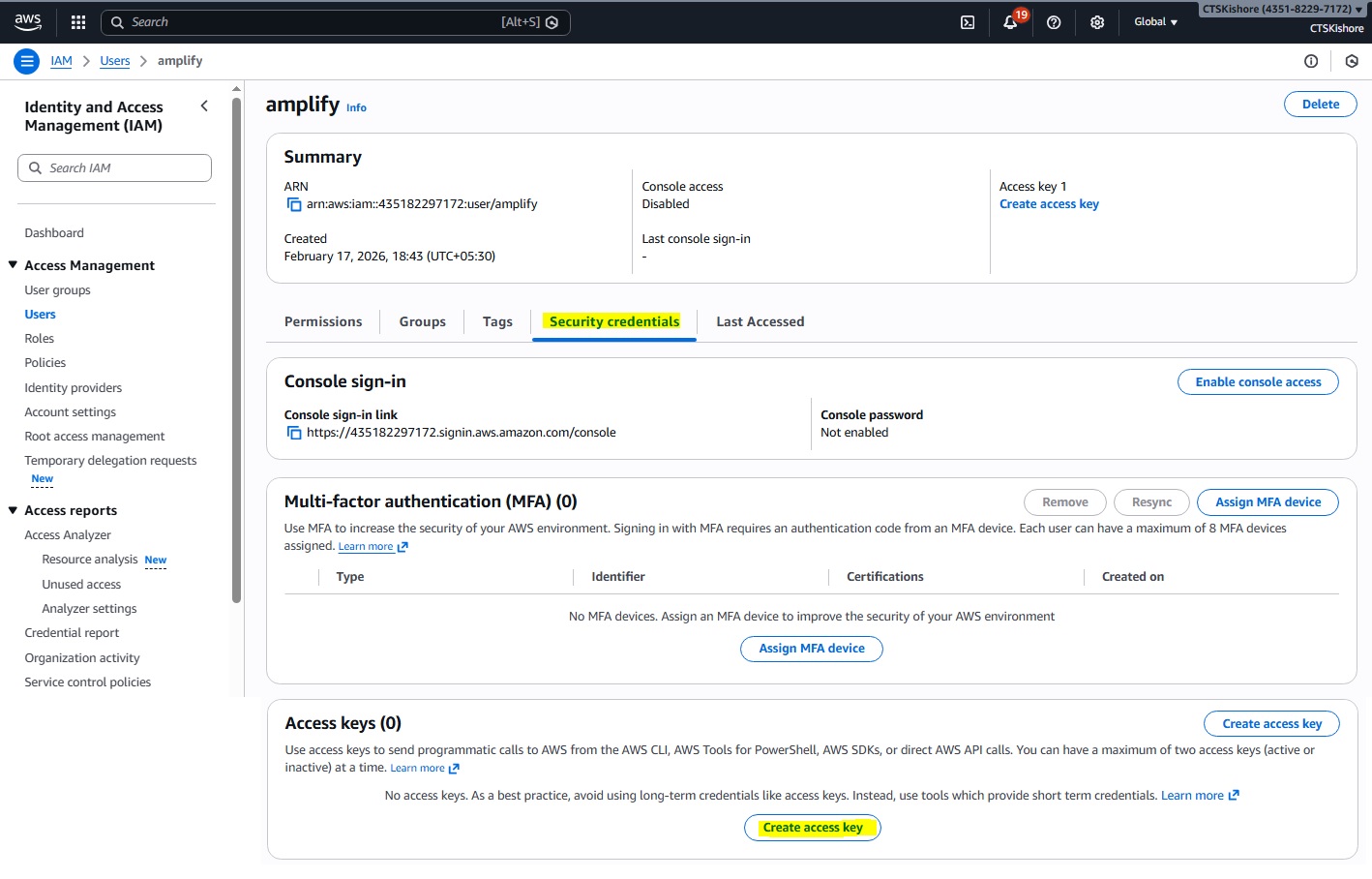Open the notifications bell
1372x879 pixels.
point(1010,22)
